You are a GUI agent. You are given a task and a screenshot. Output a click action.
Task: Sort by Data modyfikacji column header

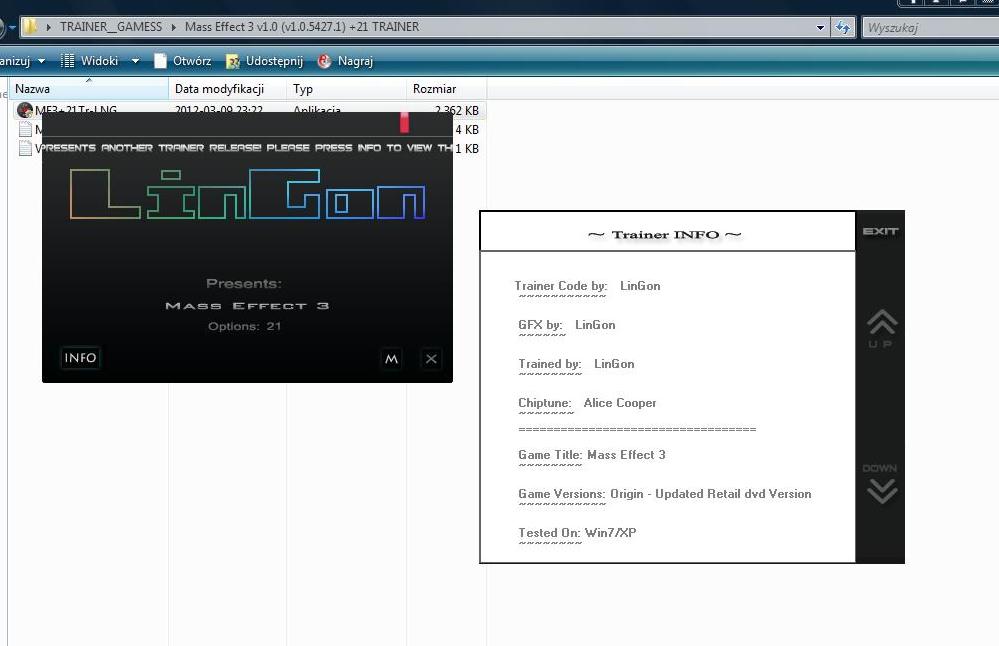228,89
